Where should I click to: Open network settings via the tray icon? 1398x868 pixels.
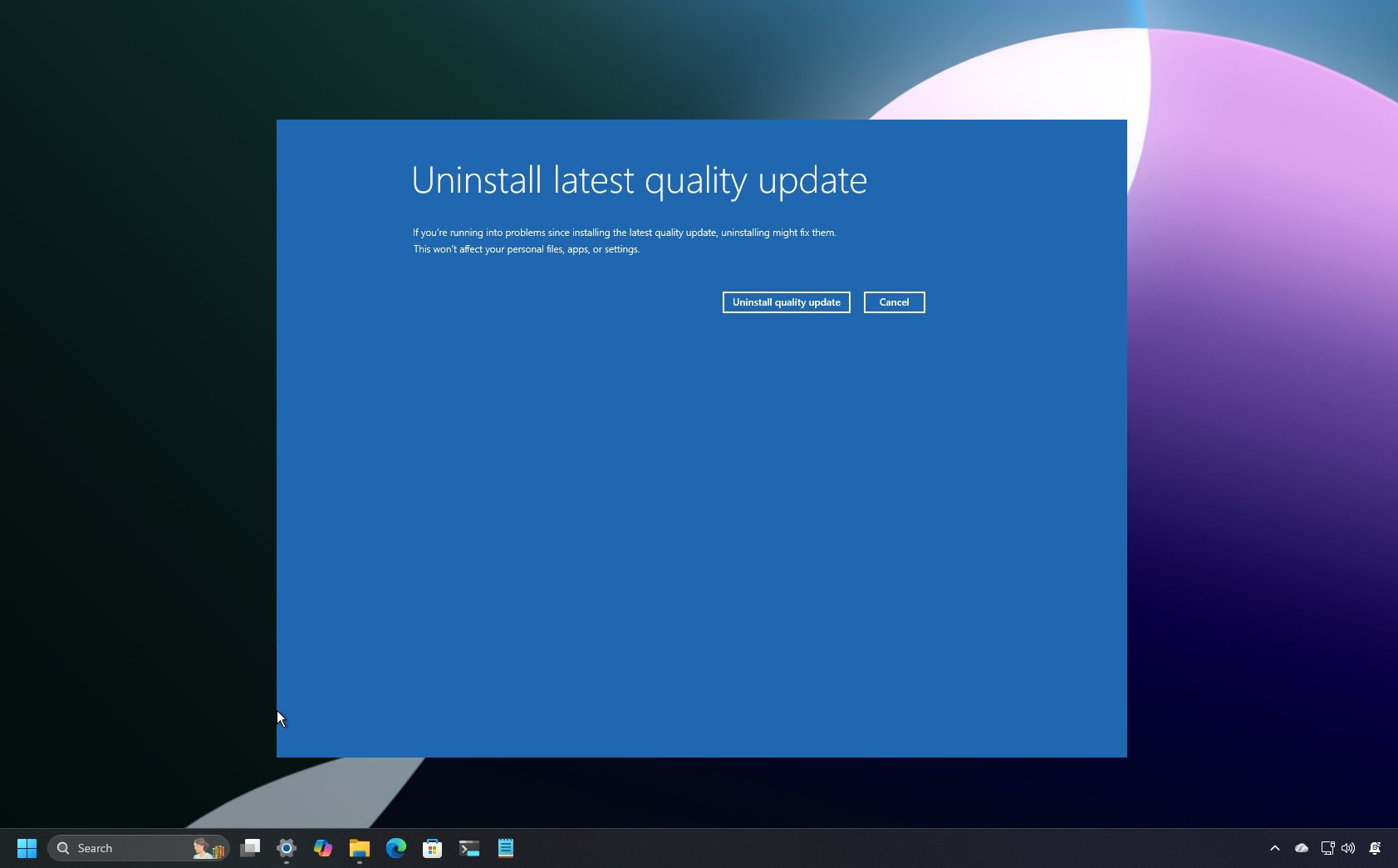tap(1327, 848)
